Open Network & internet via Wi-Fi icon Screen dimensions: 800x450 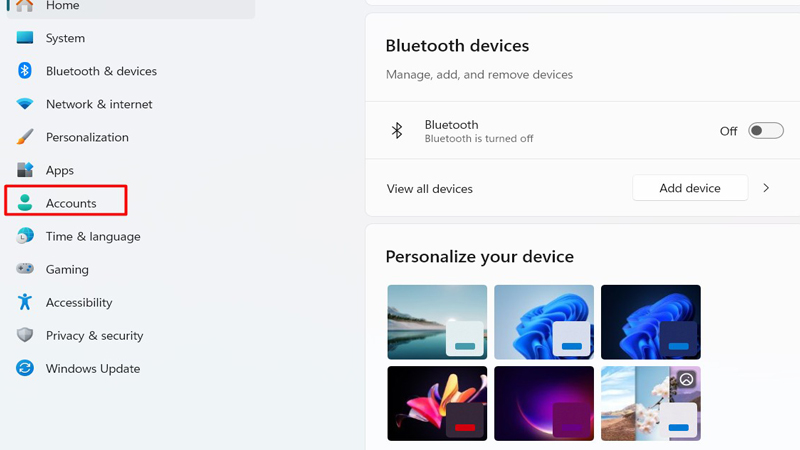point(25,104)
